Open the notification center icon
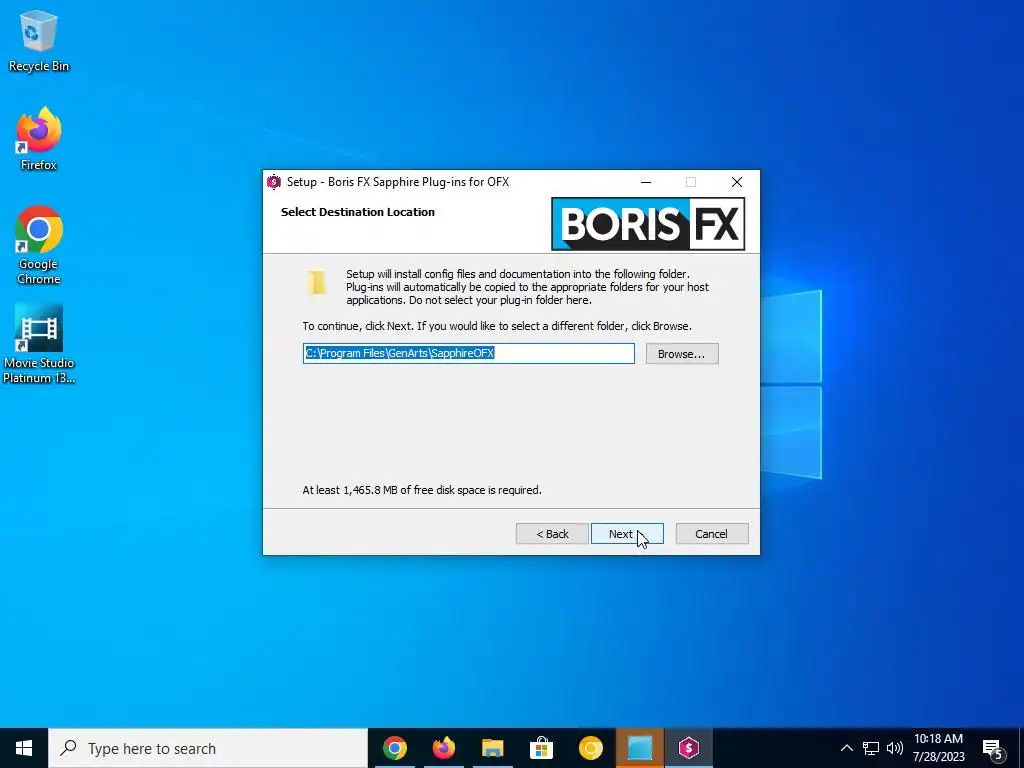 (993, 749)
